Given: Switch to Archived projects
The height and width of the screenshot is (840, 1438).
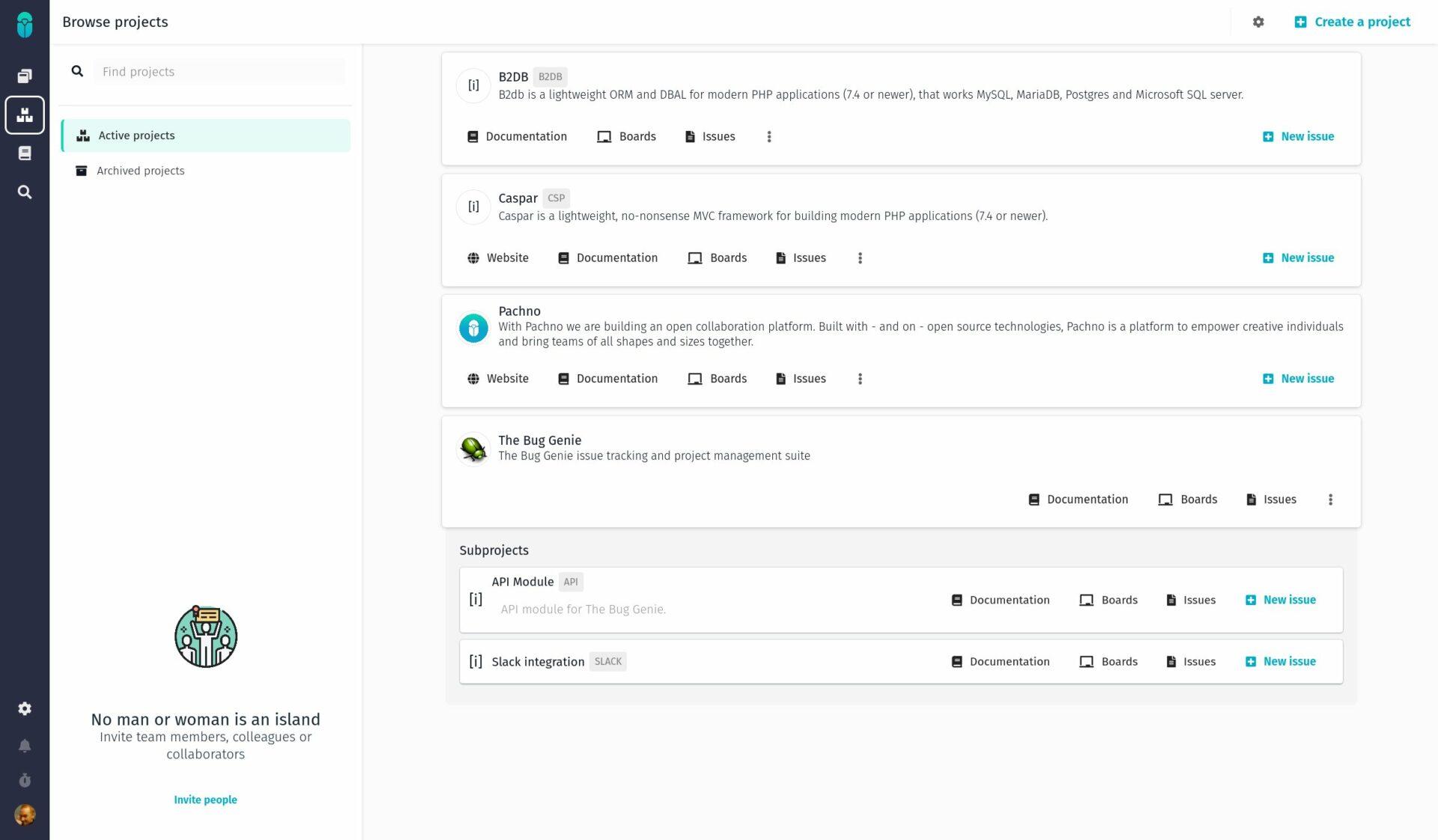Looking at the screenshot, I should [139, 171].
